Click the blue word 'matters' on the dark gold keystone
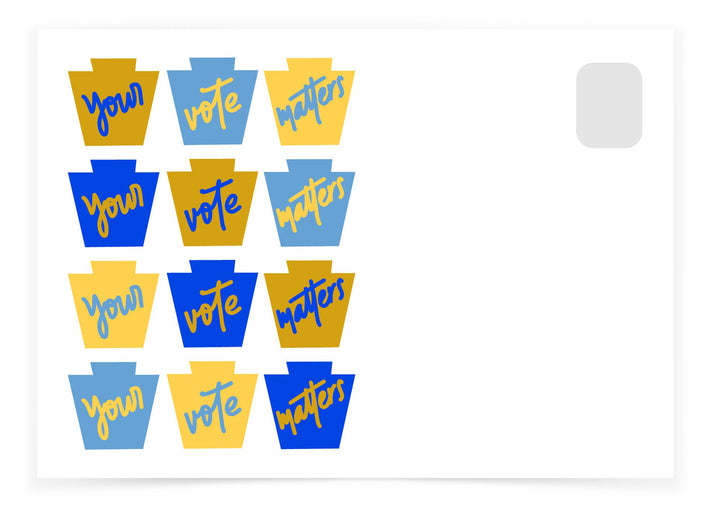The width and height of the screenshot is (720, 510). pos(309,307)
